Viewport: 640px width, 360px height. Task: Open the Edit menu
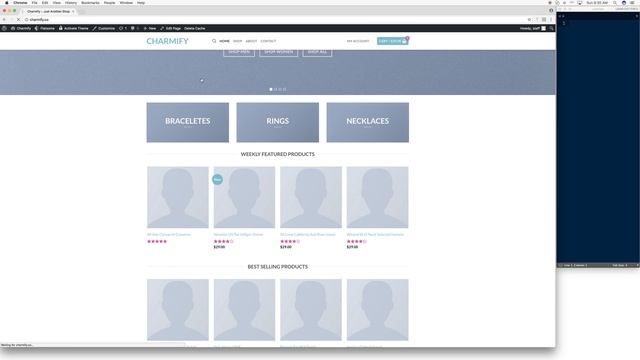45,2
